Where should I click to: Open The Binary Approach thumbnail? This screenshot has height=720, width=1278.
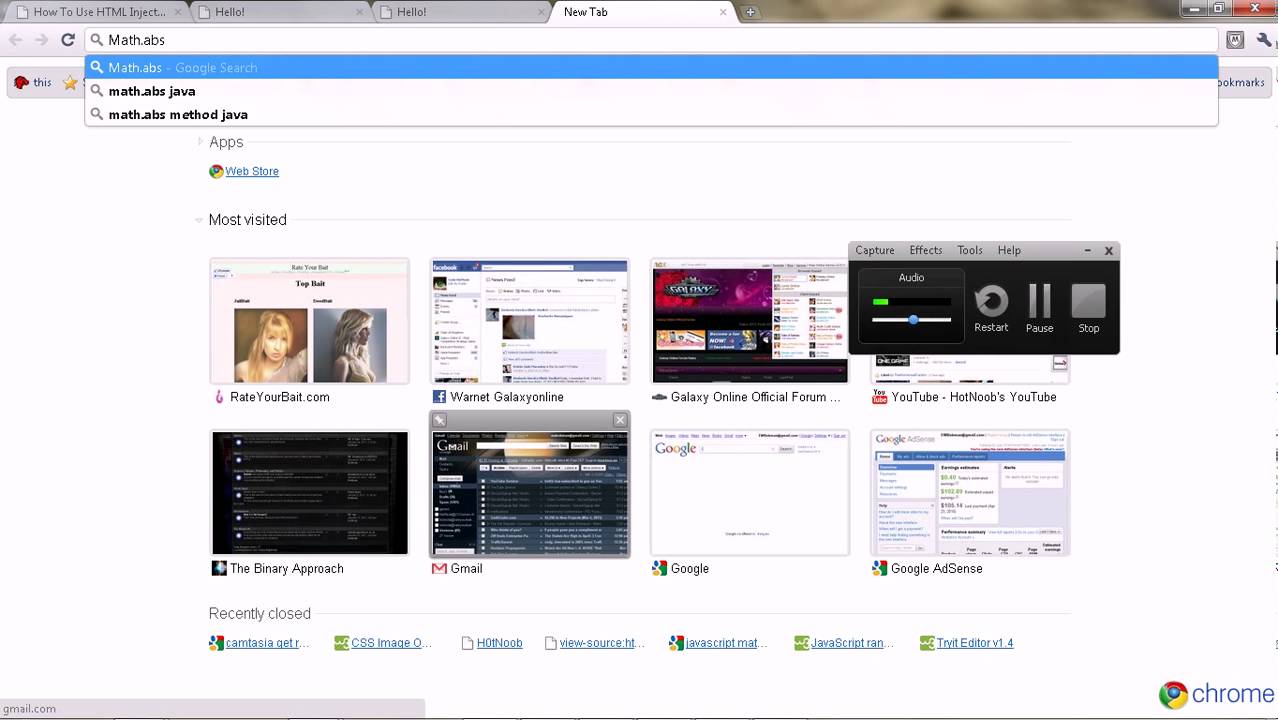pyautogui.click(x=310, y=492)
